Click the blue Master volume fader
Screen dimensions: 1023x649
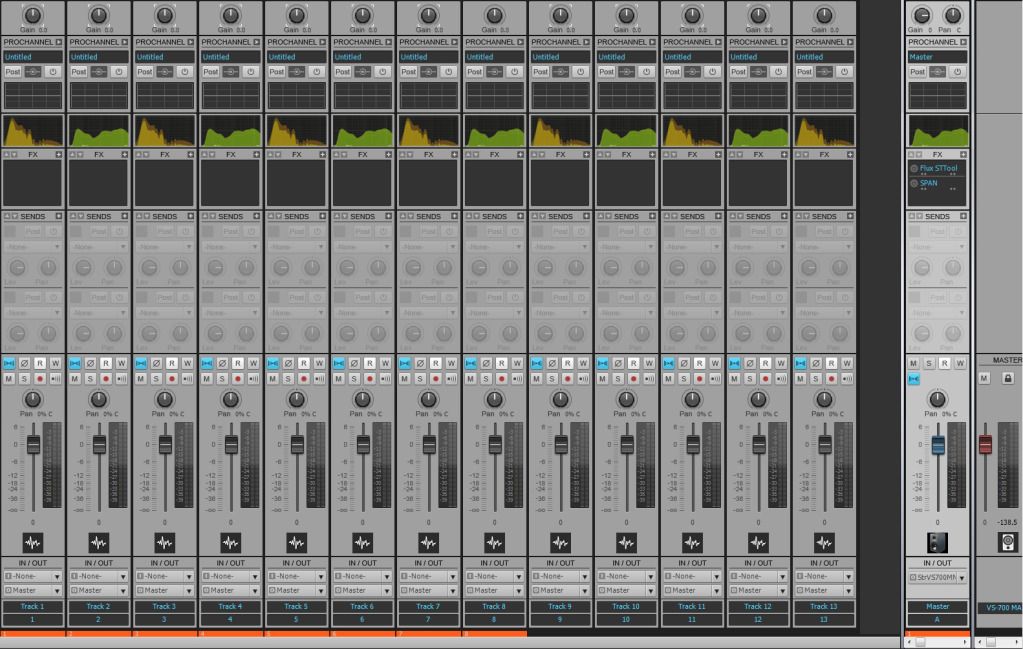937,444
